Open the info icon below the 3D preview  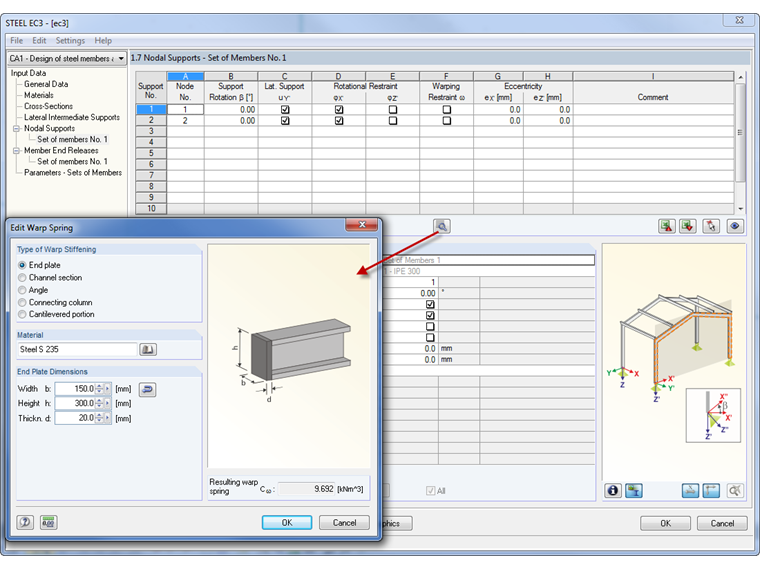point(613,491)
